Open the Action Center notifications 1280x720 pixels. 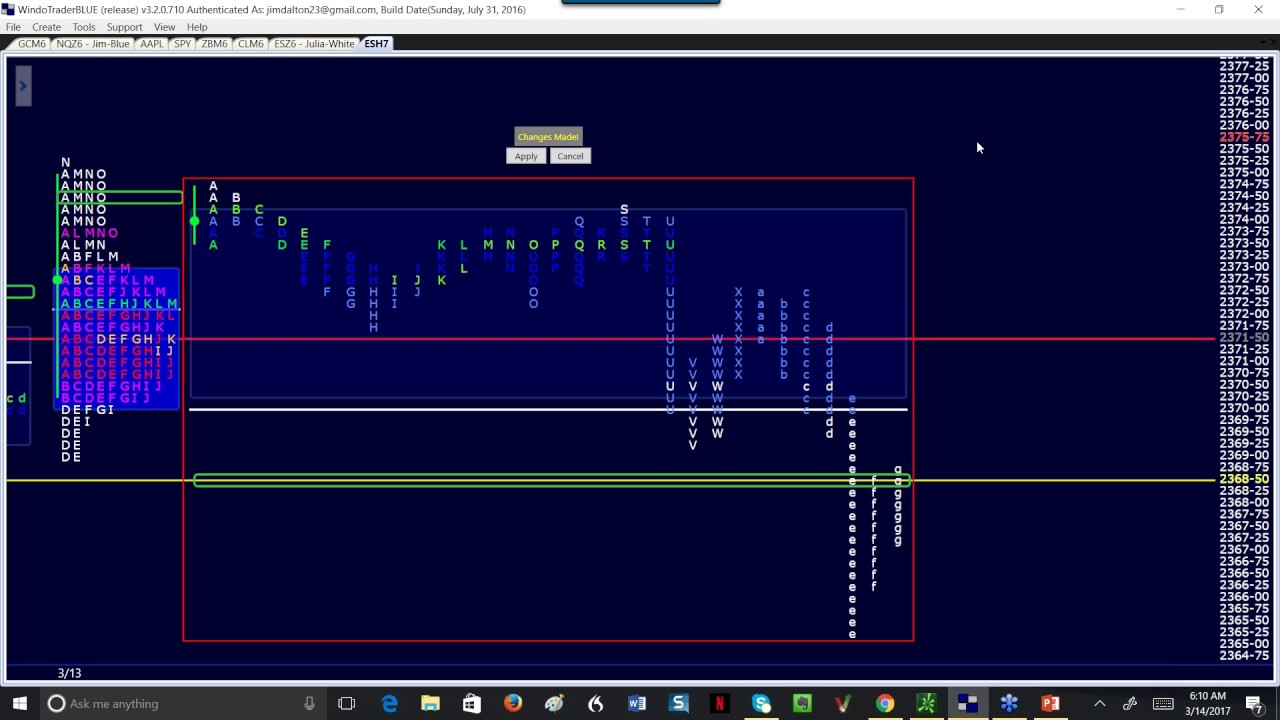(x=1254, y=704)
